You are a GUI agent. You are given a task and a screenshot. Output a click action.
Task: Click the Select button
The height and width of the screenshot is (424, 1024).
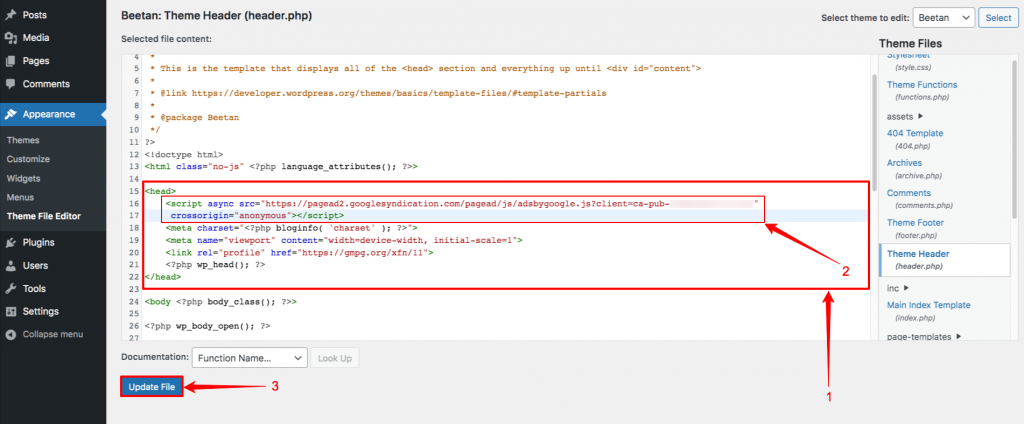(x=998, y=18)
